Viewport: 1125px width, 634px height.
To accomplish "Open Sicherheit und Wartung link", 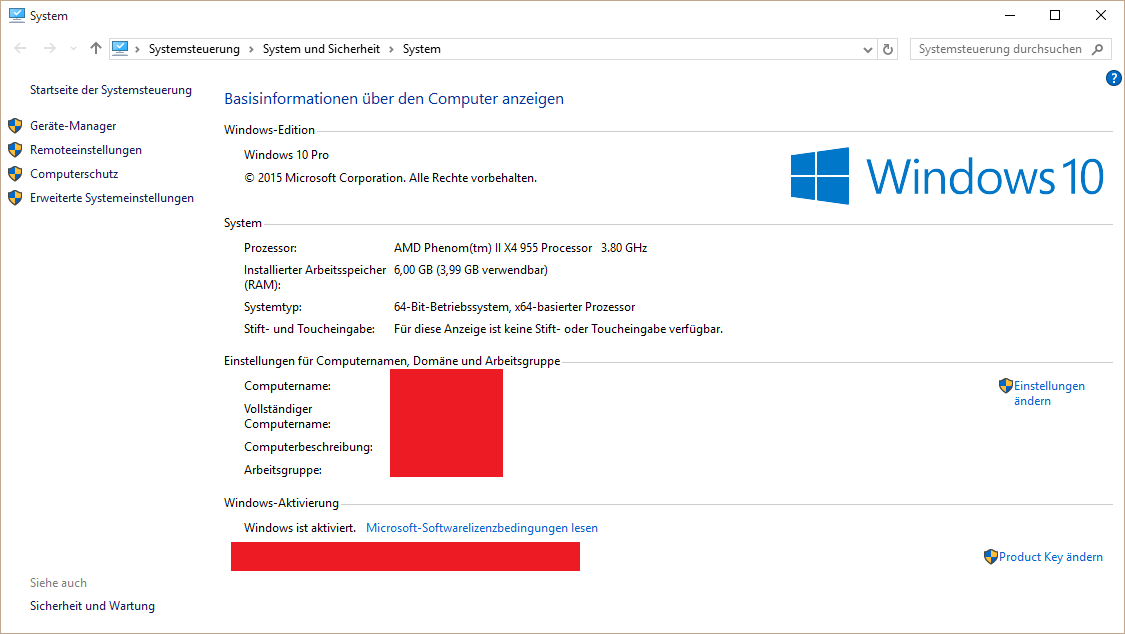I will (x=92, y=606).
